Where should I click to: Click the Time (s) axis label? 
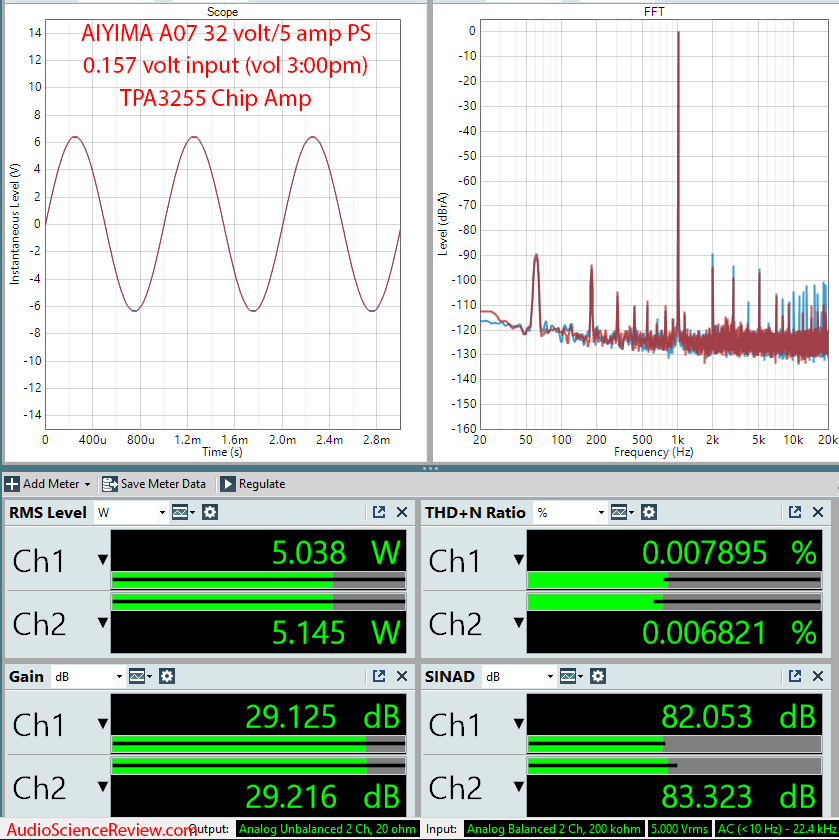tap(222, 452)
